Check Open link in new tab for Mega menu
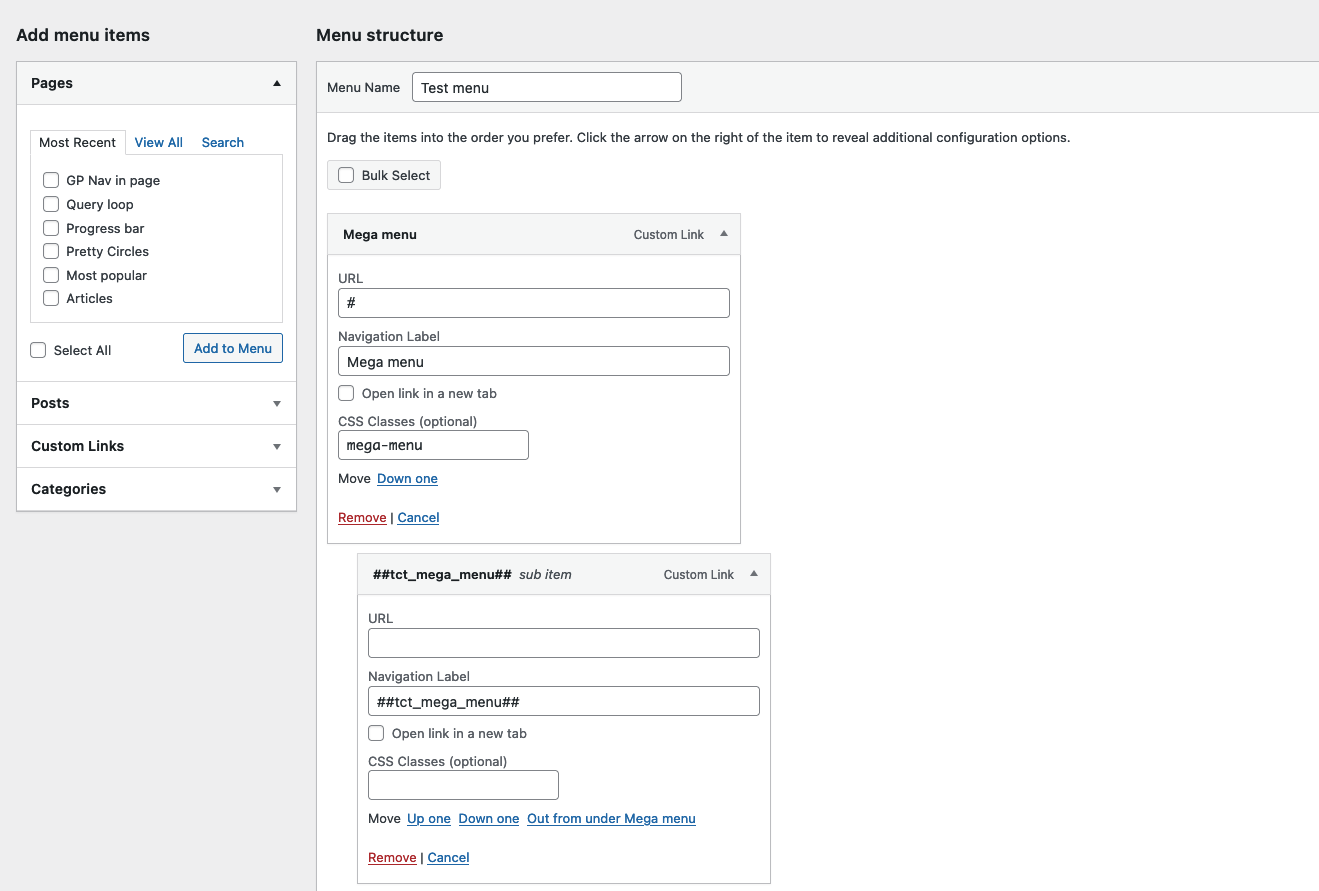 pos(345,393)
